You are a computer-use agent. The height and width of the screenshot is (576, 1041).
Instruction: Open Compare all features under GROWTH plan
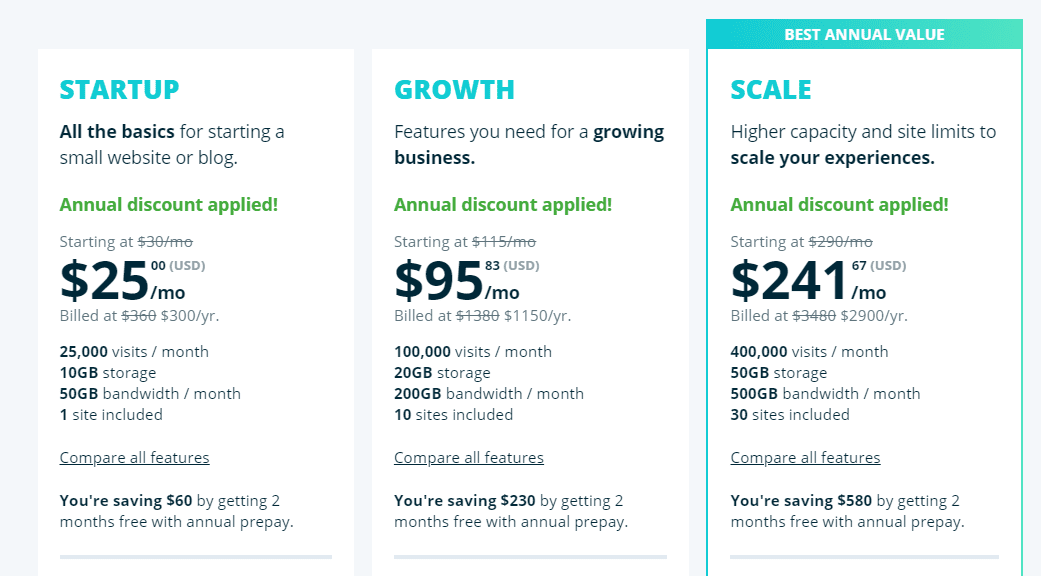468,457
